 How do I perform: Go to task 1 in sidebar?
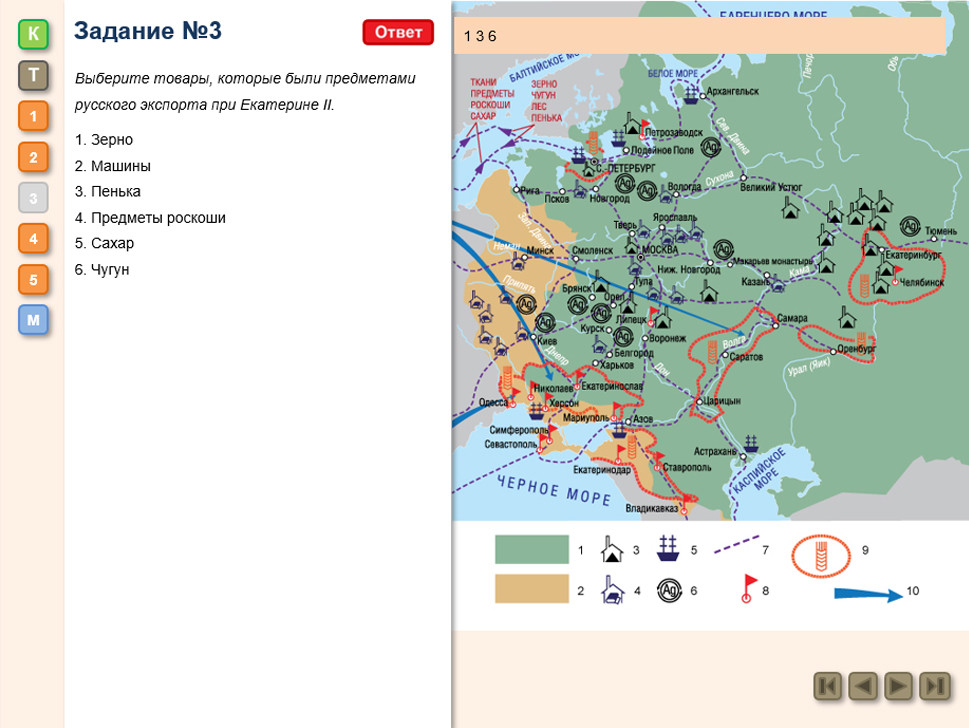click(33, 117)
